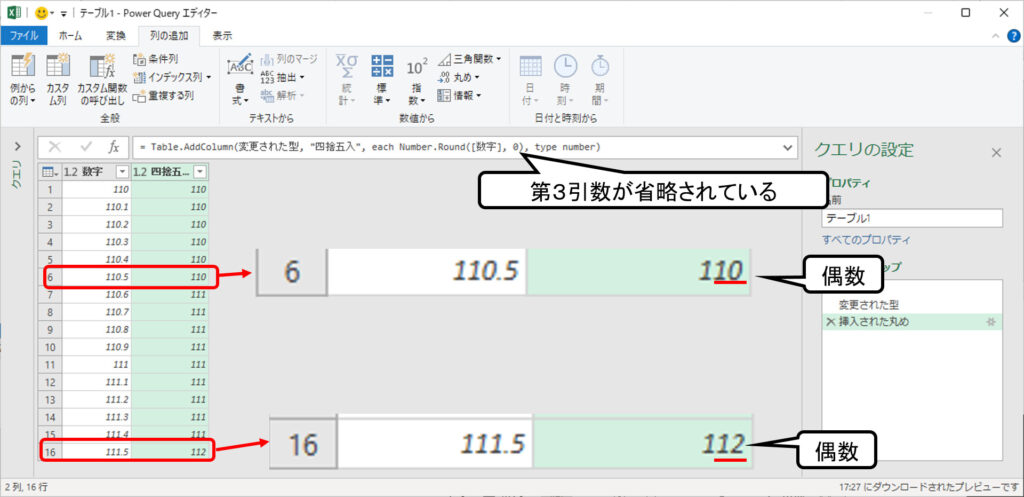Viewport: 1024px width, 497px height.
Task: Open the ファイル tab
Action: click(24, 36)
